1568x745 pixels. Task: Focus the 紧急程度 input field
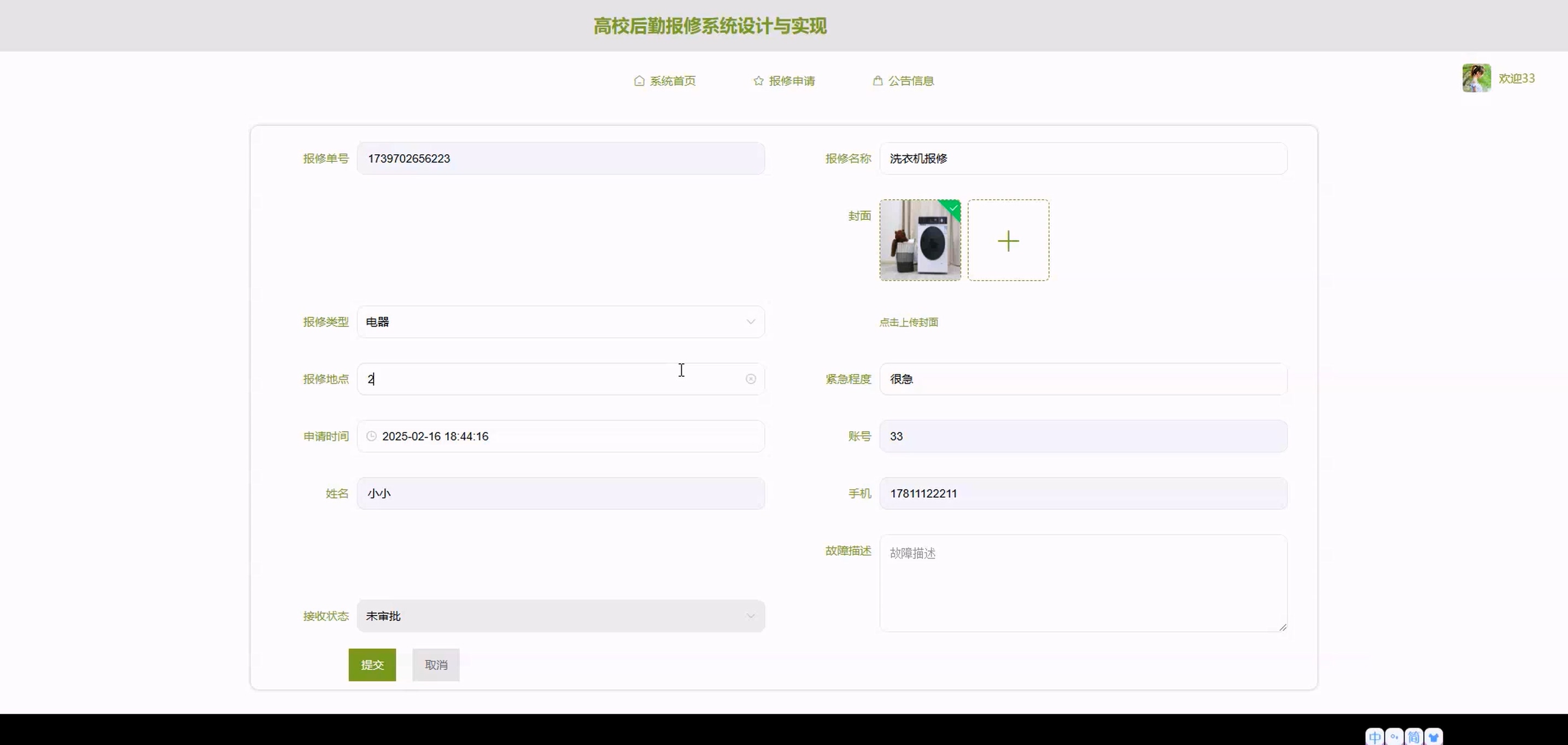coord(1083,379)
